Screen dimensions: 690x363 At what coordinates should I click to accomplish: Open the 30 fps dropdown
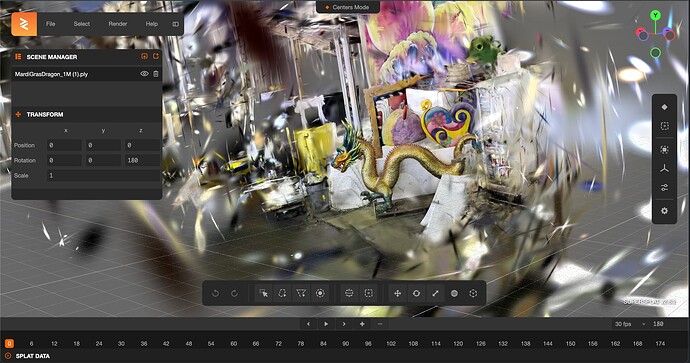pos(630,324)
